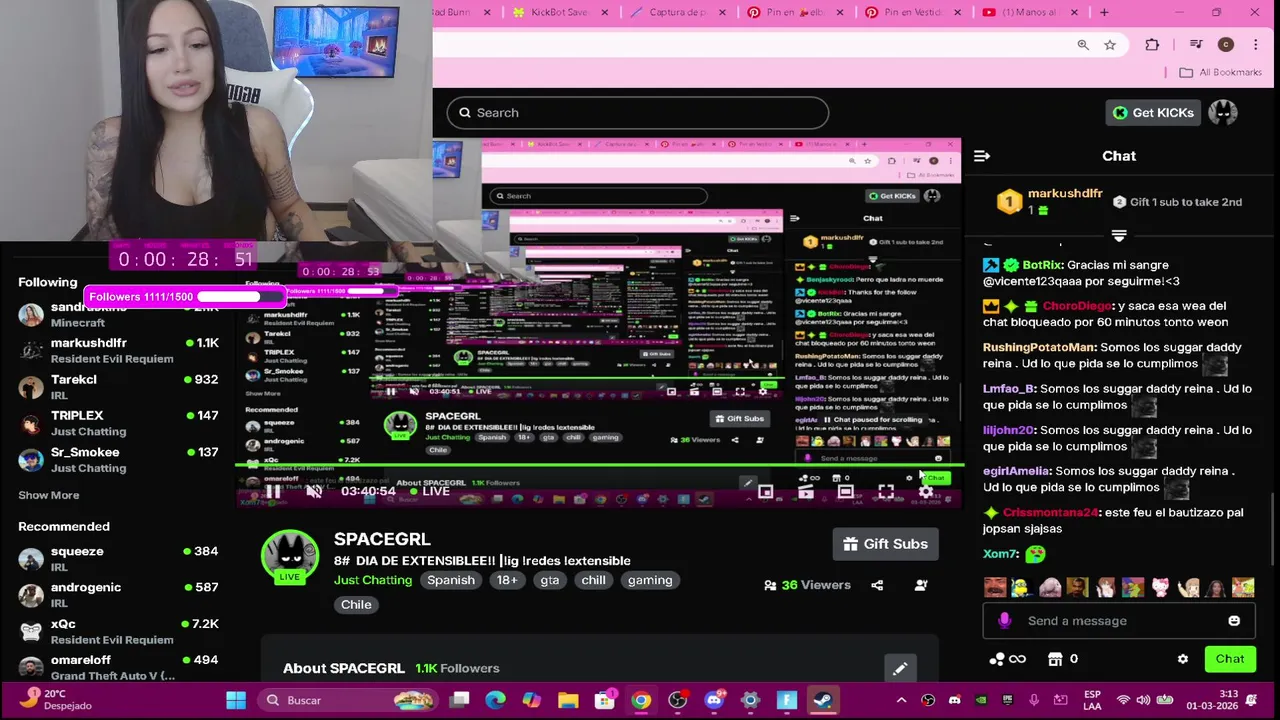Unmute the stream player volume
This screenshot has width=1280, height=720.
(314, 491)
